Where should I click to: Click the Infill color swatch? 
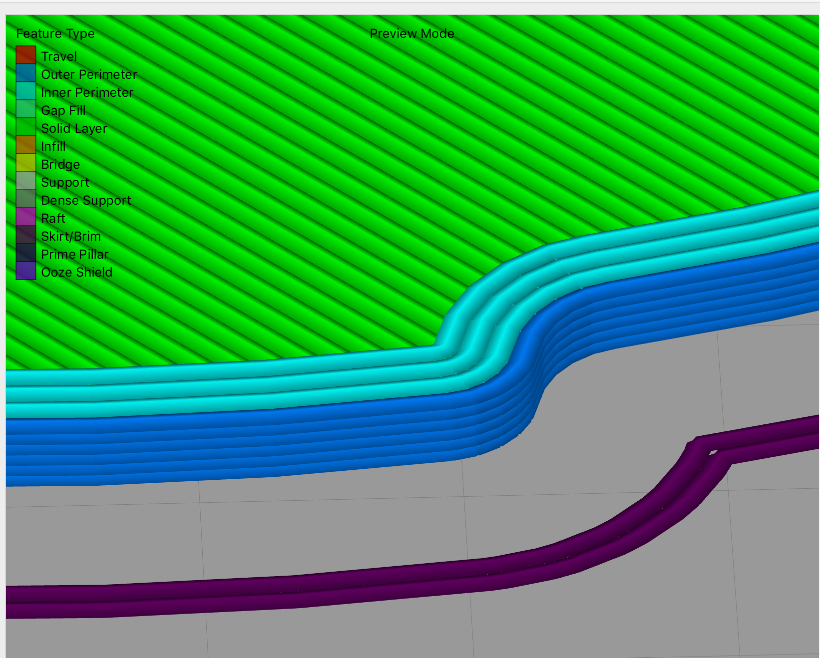pyautogui.click(x=26, y=145)
